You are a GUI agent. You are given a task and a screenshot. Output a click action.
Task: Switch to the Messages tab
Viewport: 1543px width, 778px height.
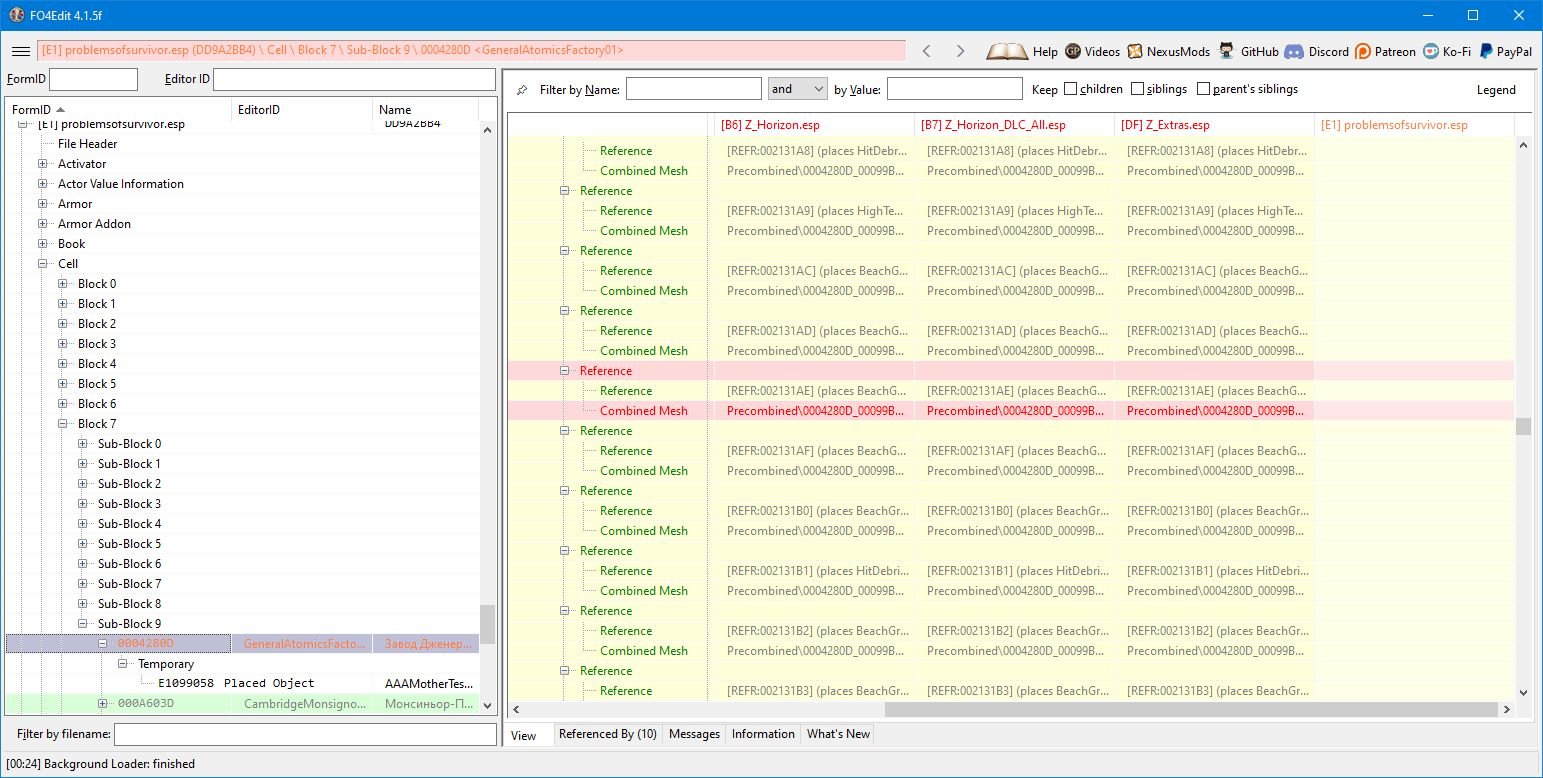coord(694,734)
